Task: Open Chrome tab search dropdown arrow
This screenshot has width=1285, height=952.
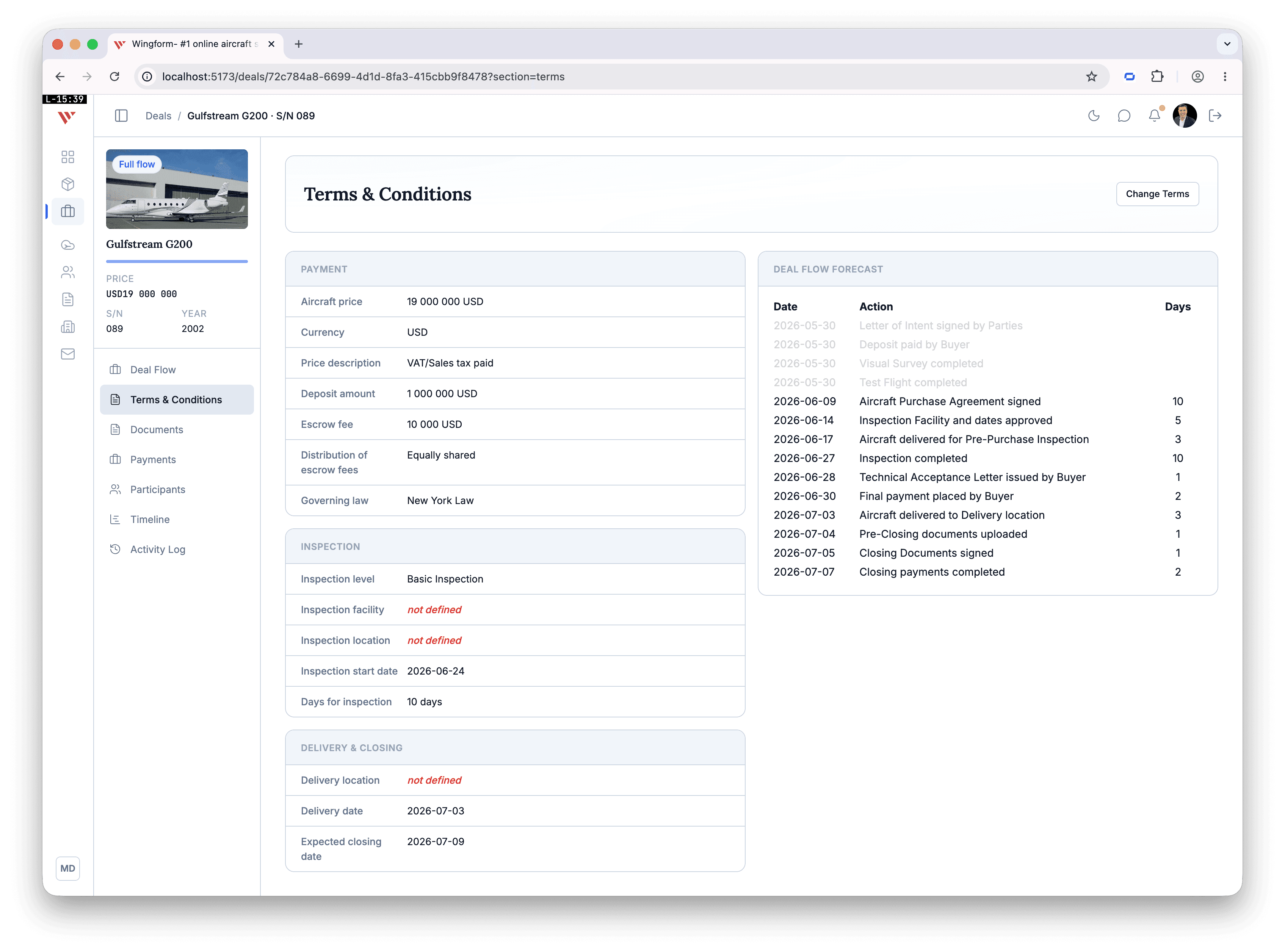Action: coord(1227,44)
